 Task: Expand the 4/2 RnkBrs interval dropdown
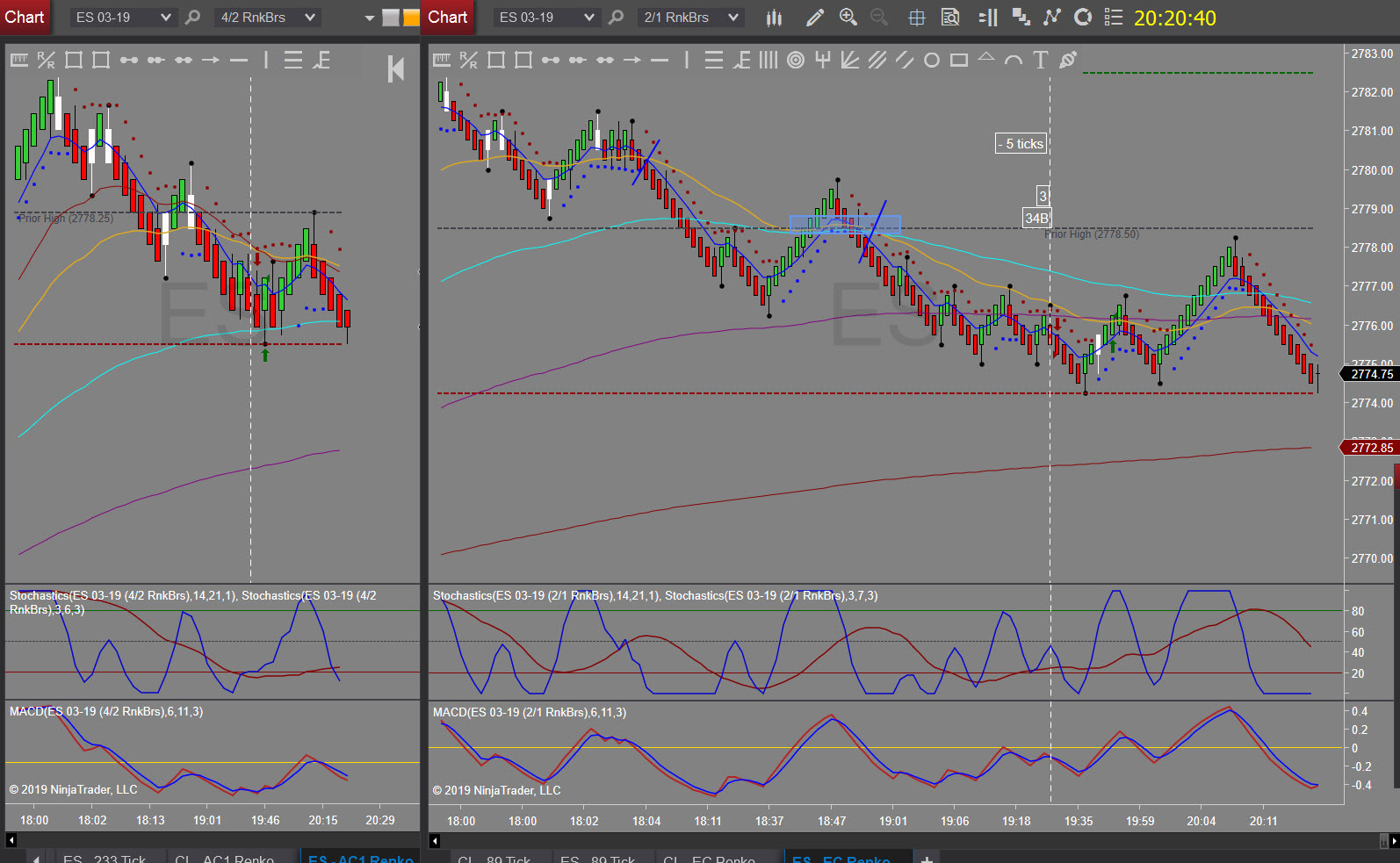click(268, 18)
